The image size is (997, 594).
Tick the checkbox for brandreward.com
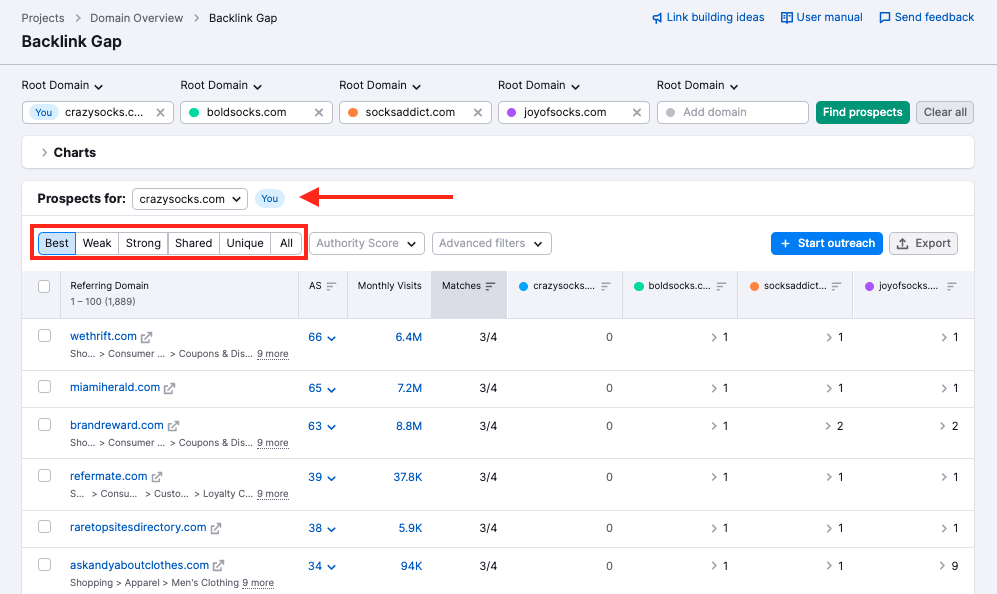44,425
